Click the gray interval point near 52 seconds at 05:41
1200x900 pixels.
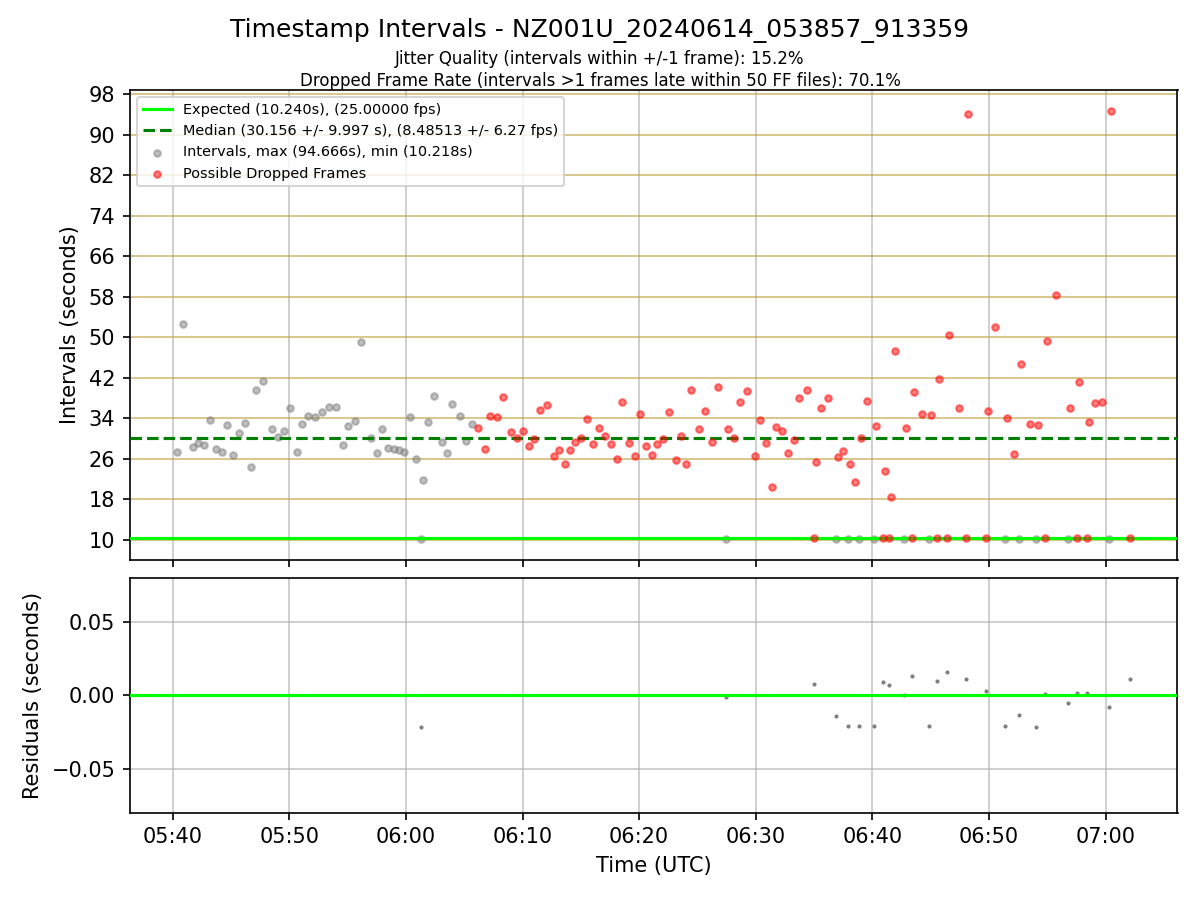click(x=183, y=324)
